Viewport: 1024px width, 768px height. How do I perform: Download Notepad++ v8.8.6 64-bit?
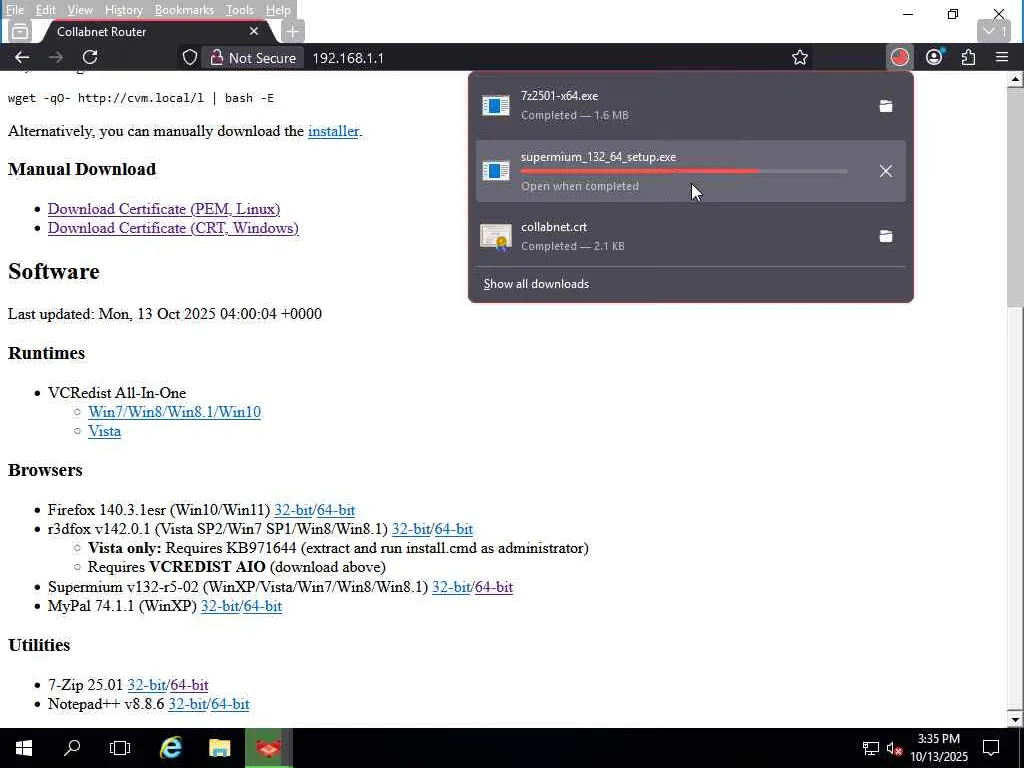(230, 704)
